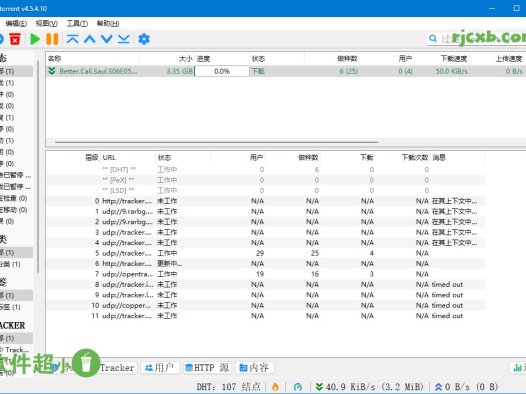Viewport: 526px width, 394px height.
Task: Click the 3.35 GiB size cell
Action: 180,71
